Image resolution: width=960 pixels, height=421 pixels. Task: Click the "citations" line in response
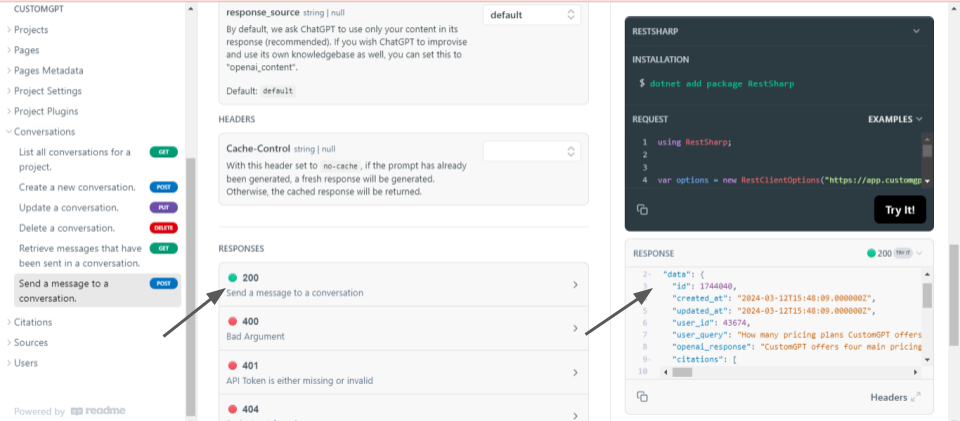[704, 359]
